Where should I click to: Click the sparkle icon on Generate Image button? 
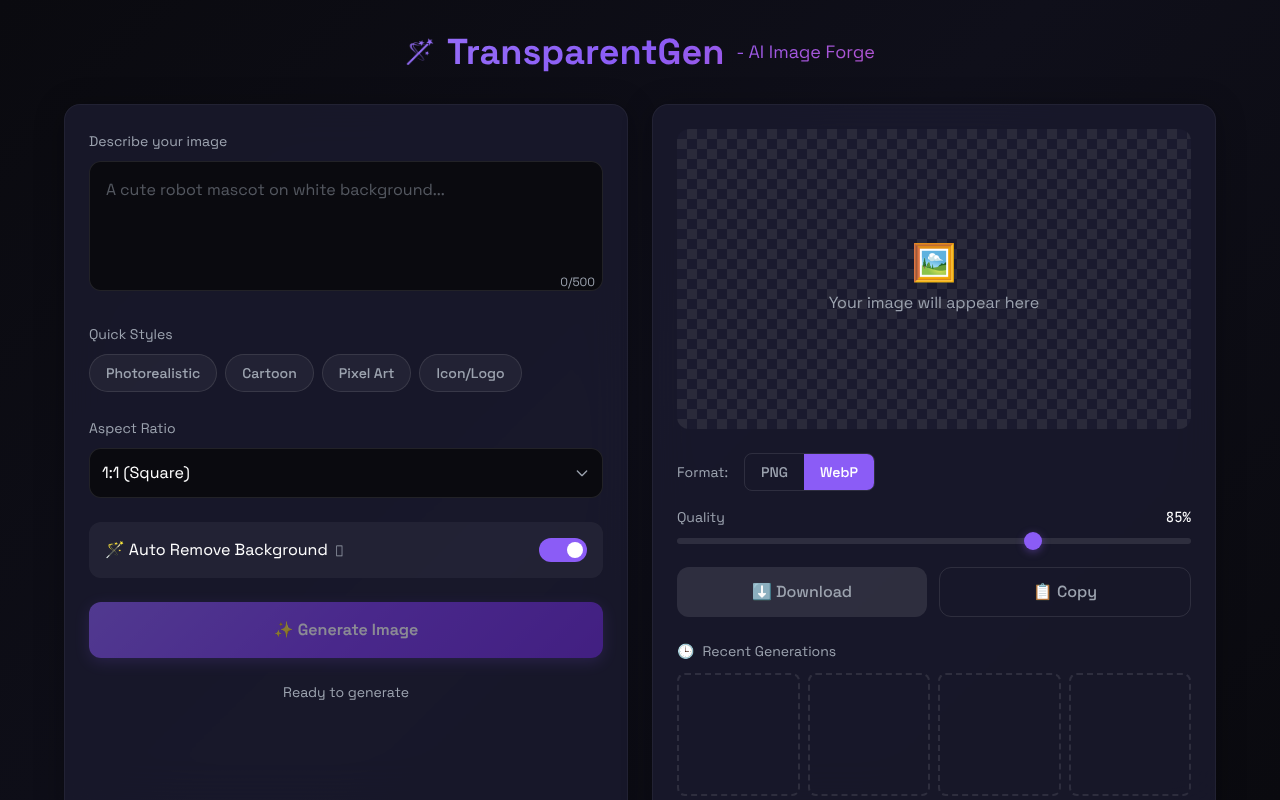pos(283,629)
